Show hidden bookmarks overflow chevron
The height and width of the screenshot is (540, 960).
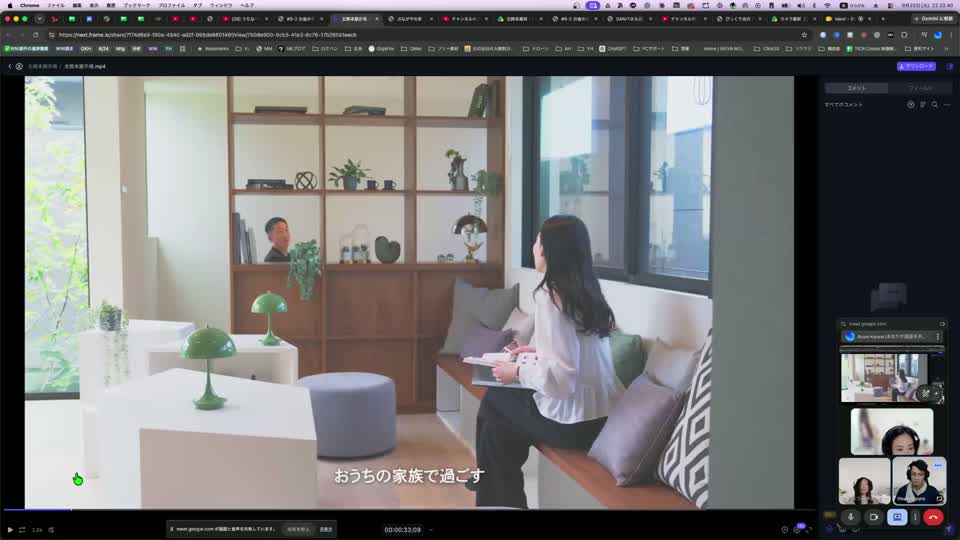pyautogui.click(x=948, y=48)
